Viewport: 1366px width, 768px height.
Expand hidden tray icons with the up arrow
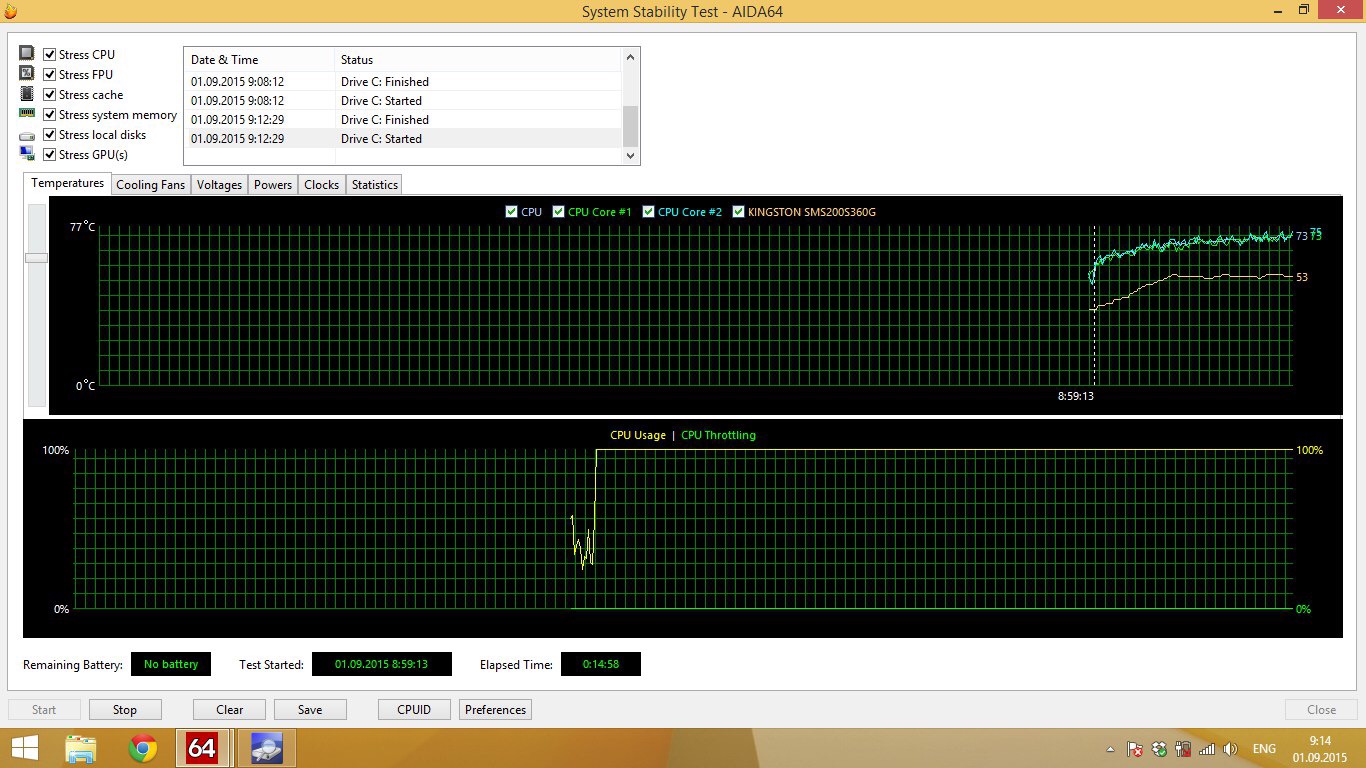1111,749
